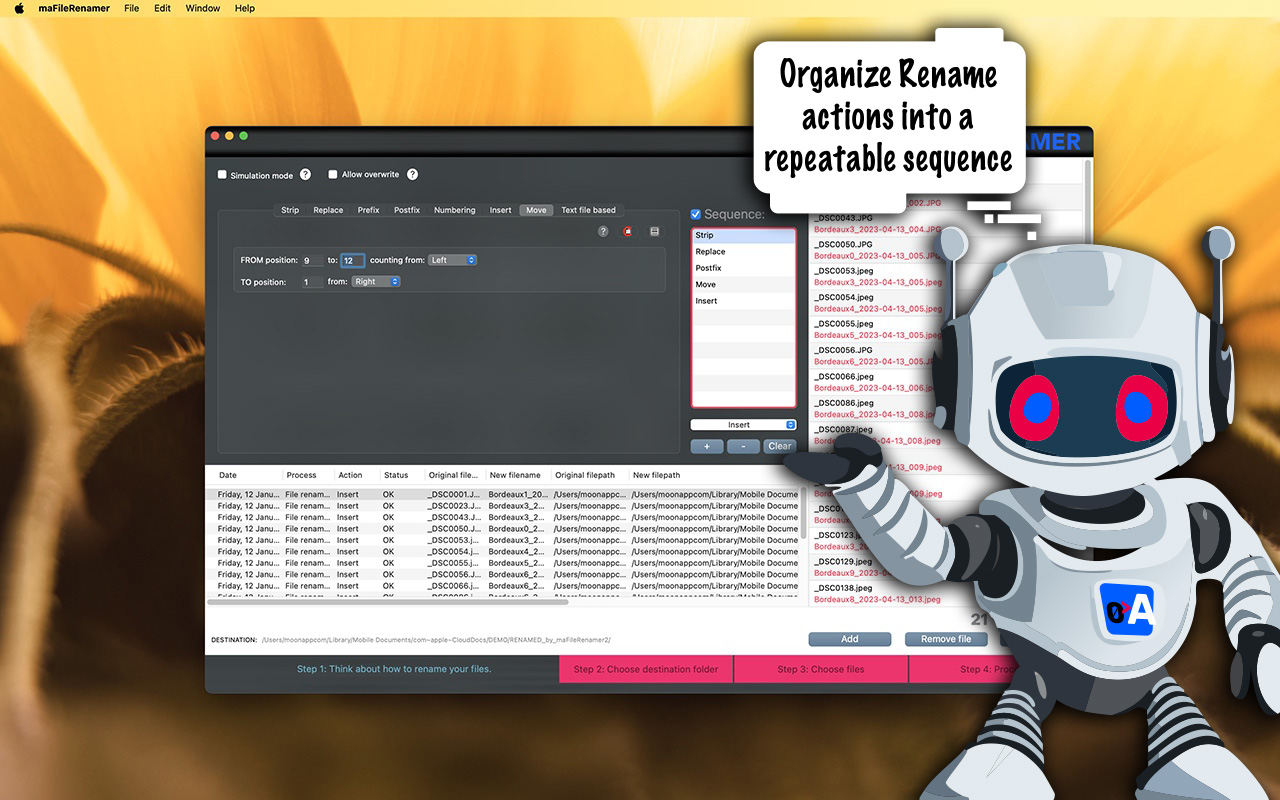The height and width of the screenshot is (800, 1280).
Task: Switch to Text file based tab
Action: click(x=589, y=210)
